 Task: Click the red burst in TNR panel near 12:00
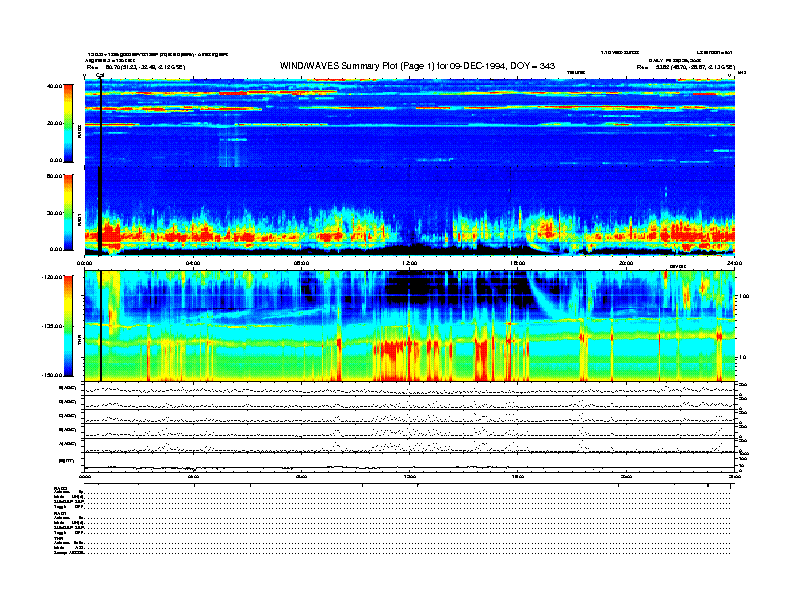(x=400, y=355)
